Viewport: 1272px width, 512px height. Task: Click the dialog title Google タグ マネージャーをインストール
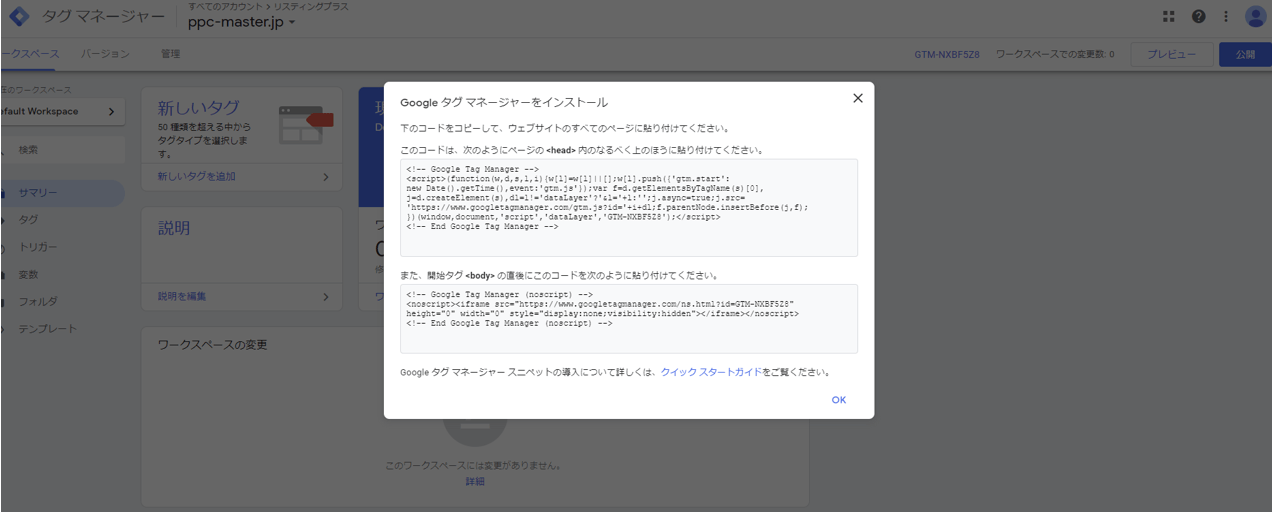504,102
